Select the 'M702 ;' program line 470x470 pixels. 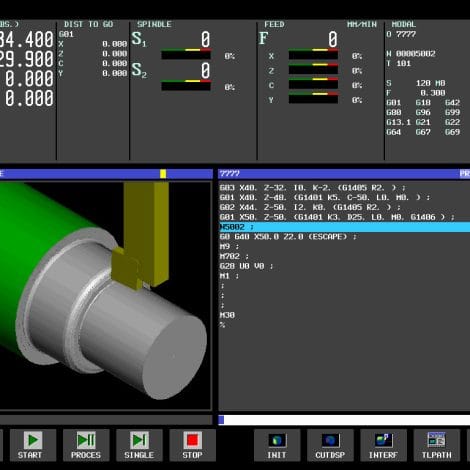tap(234, 256)
